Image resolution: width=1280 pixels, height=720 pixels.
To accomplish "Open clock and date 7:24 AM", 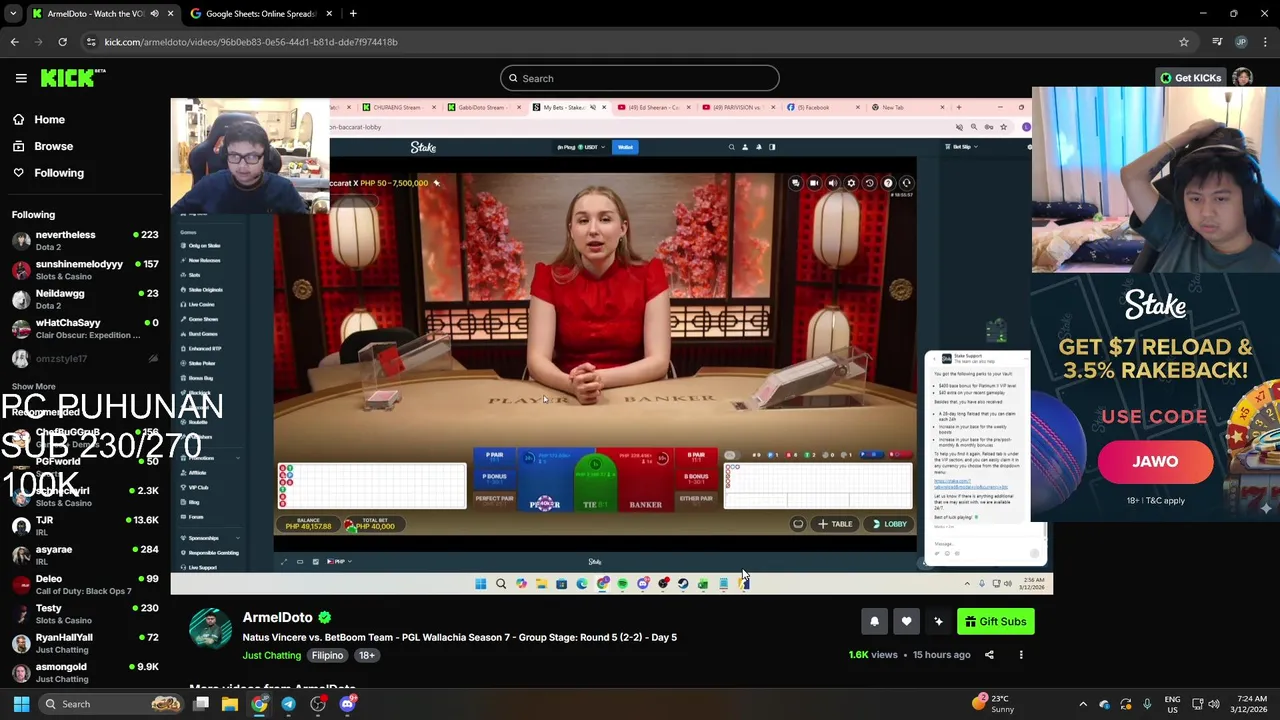I will click(1249, 704).
